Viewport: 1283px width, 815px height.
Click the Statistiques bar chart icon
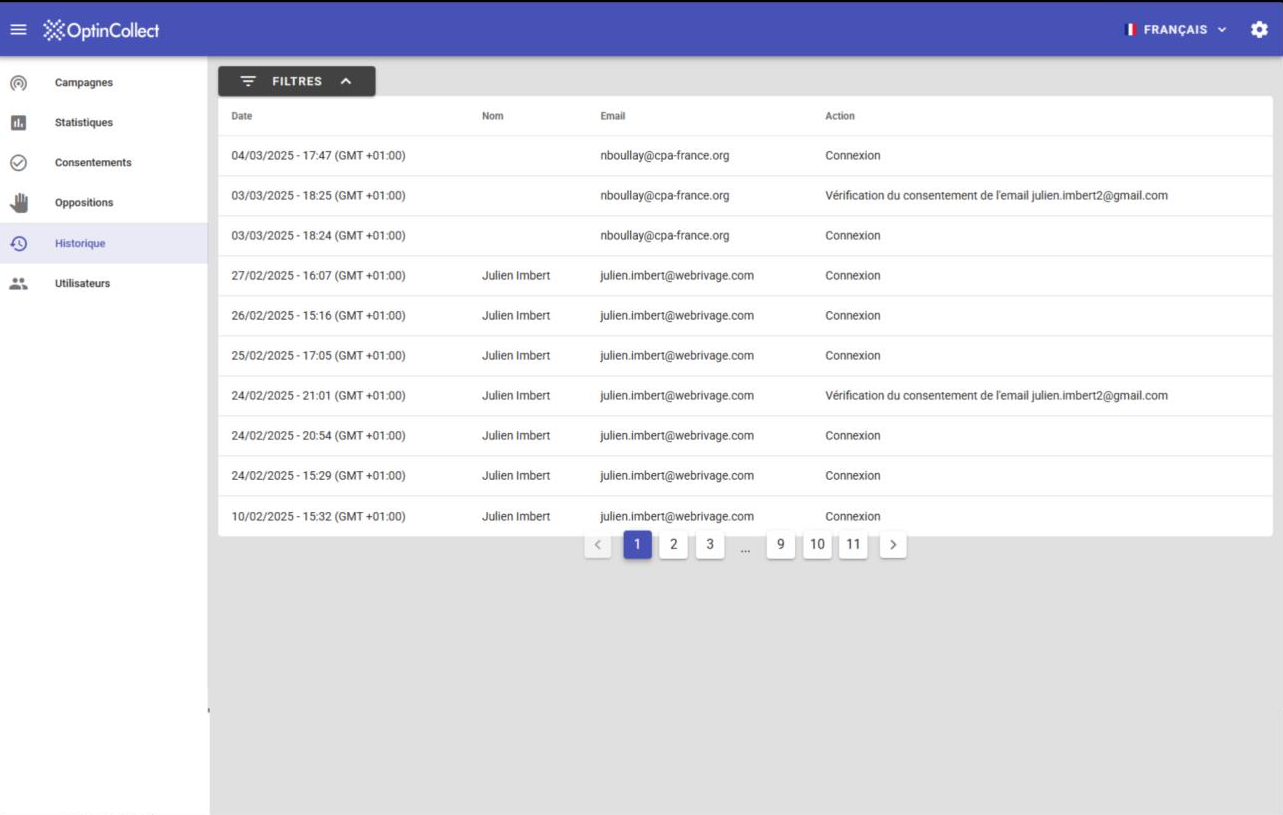[x=18, y=123]
